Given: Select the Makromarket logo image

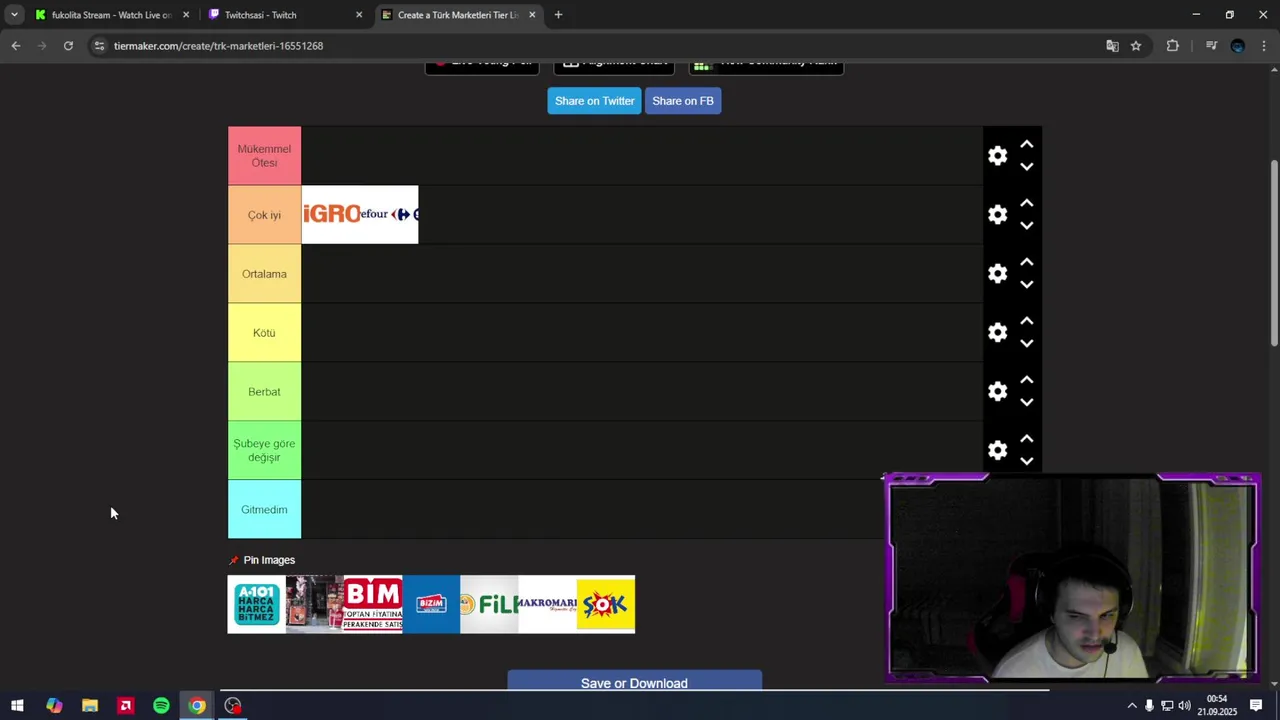Looking at the screenshot, I should coord(547,604).
